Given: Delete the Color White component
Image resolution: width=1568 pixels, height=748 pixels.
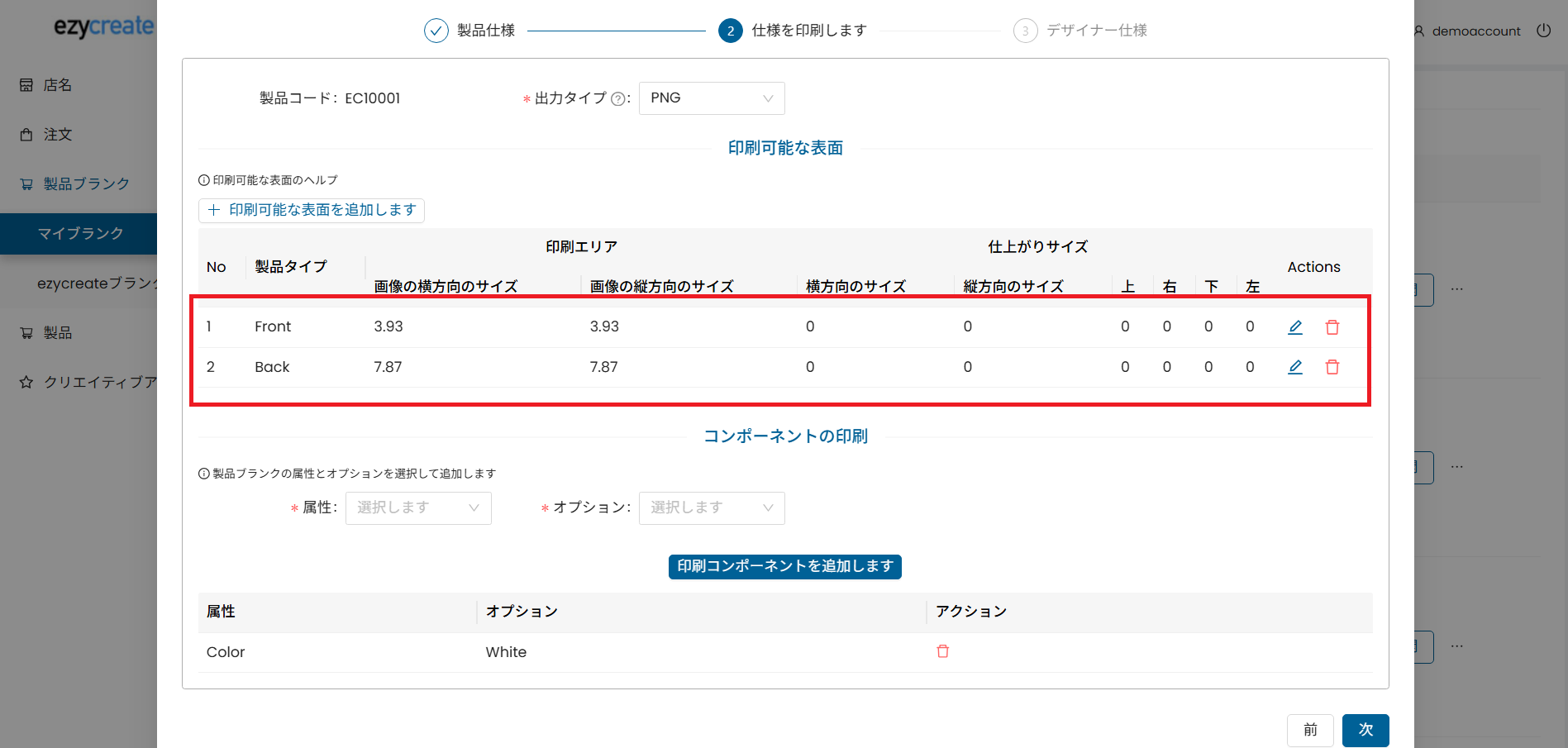Looking at the screenshot, I should [x=942, y=651].
